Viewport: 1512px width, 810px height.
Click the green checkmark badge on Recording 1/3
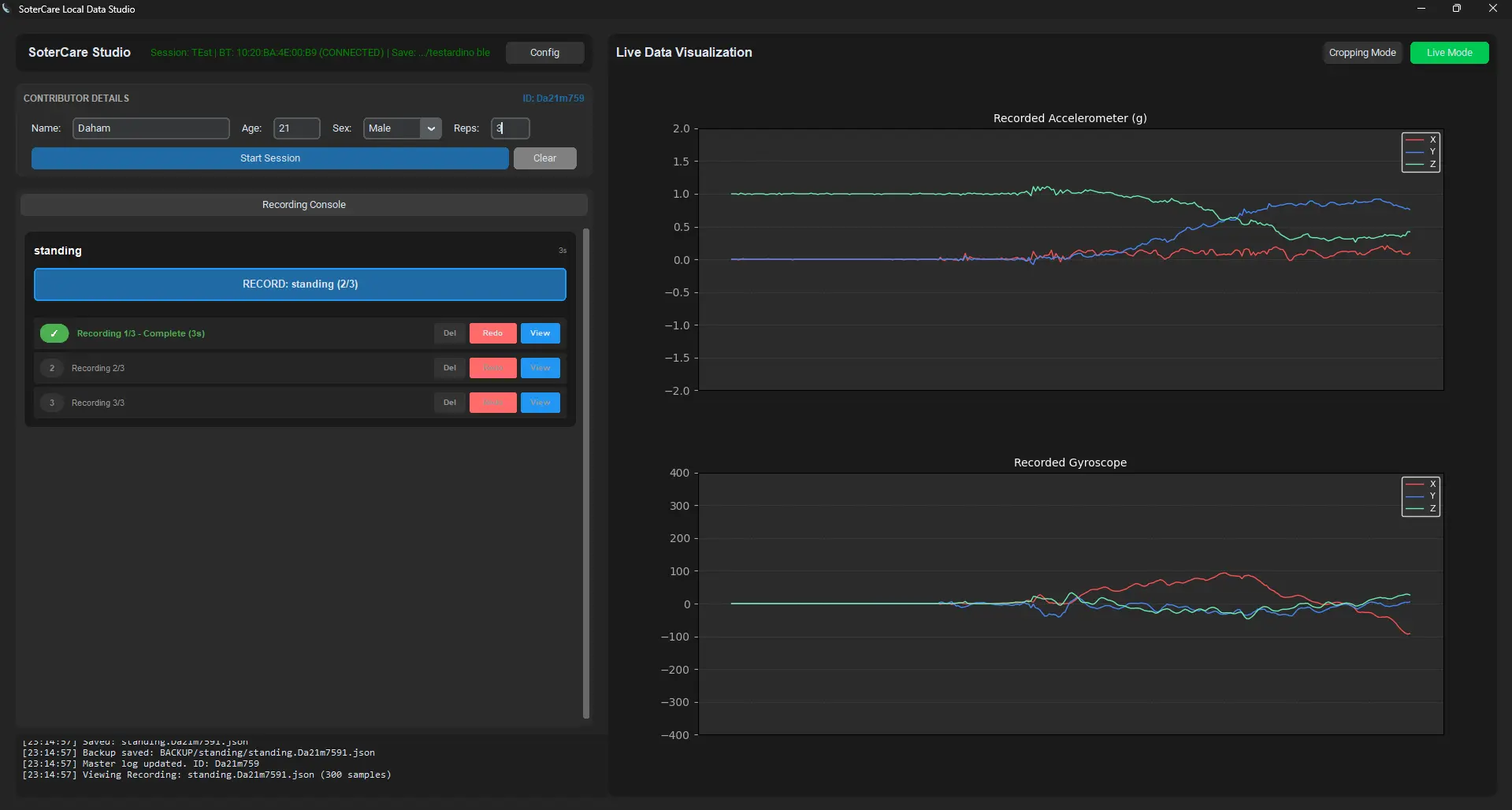(x=54, y=333)
